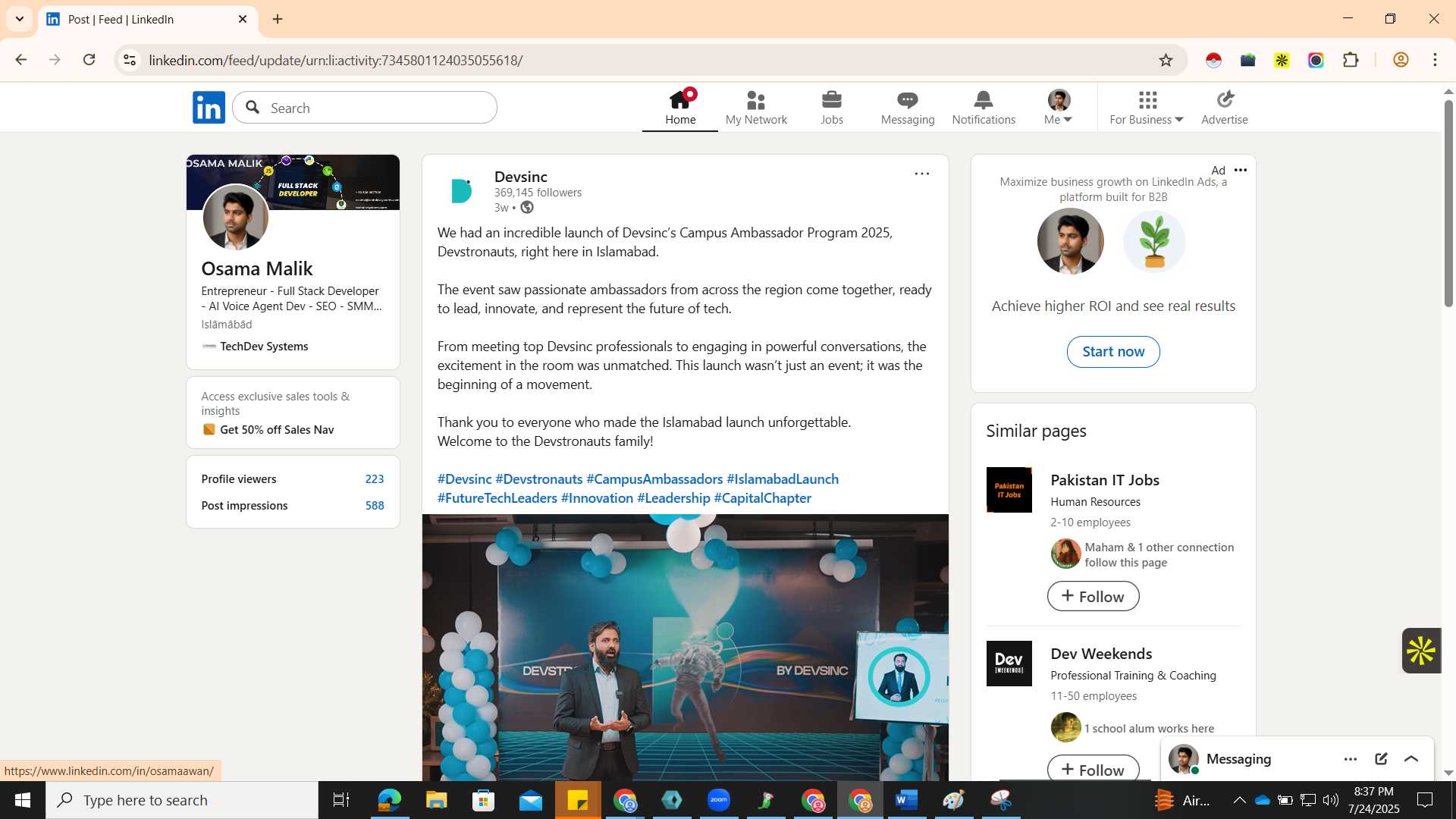
Task: Open the Devsinc launch event photo
Action: tap(685, 647)
